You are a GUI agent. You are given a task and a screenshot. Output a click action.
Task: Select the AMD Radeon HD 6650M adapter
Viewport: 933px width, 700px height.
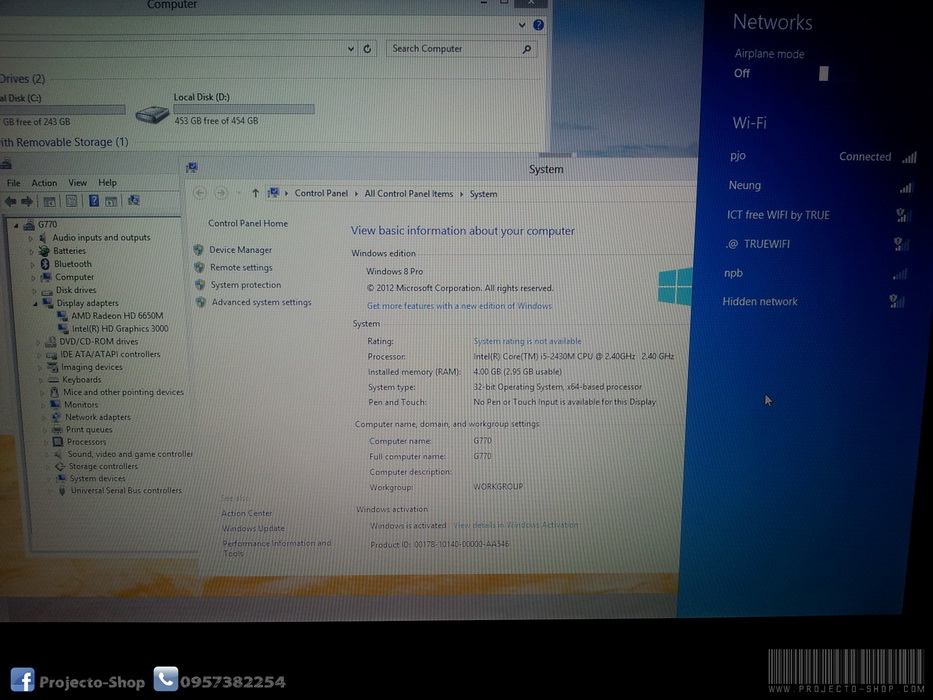click(x=117, y=315)
